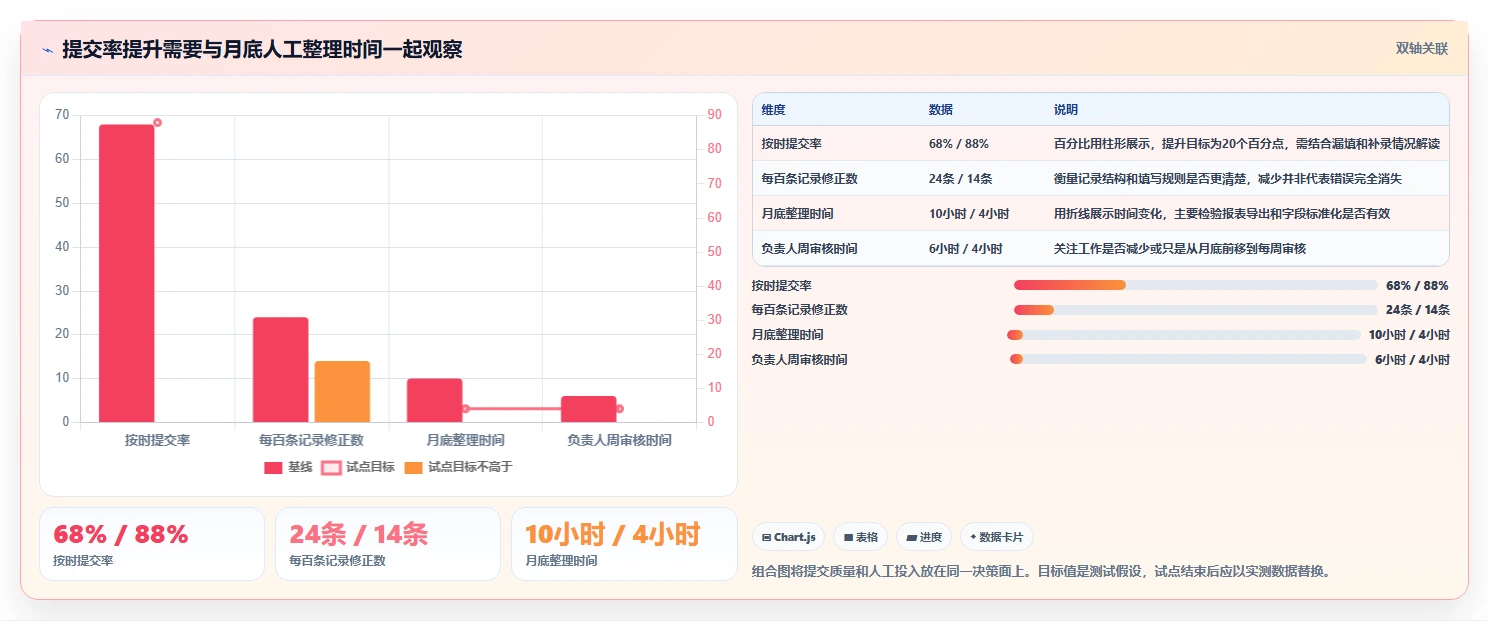Click the 负责人周审核时间 table row label
The image size is (1489, 621).
[x=809, y=248]
